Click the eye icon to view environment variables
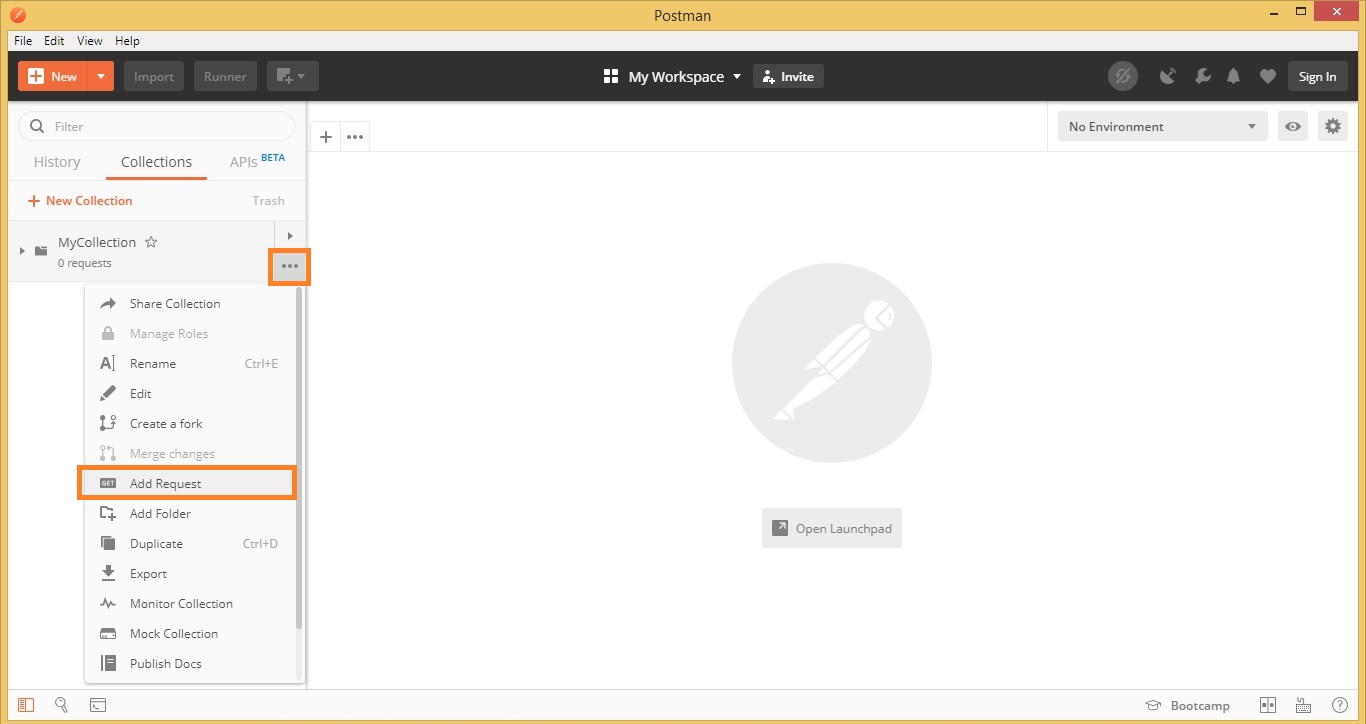This screenshot has width=1366, height=724. coord(1292,126)
